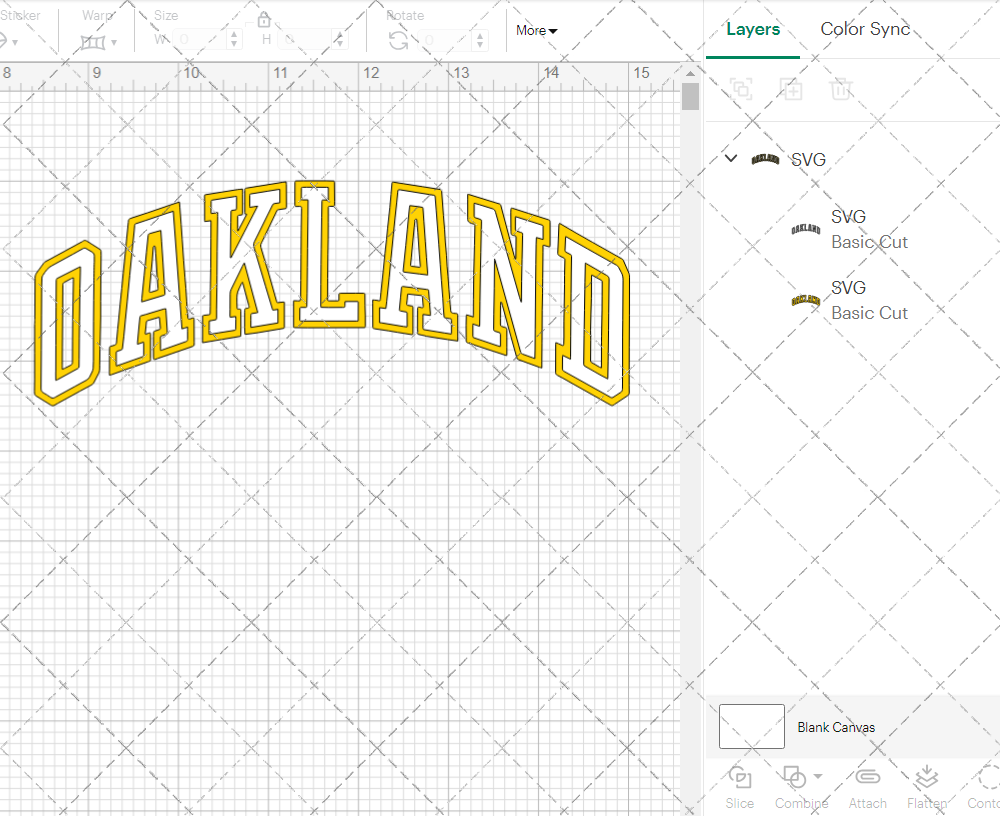Collapse the SVG group layer
Screen dimensions: 1000x816
[731, 158]
